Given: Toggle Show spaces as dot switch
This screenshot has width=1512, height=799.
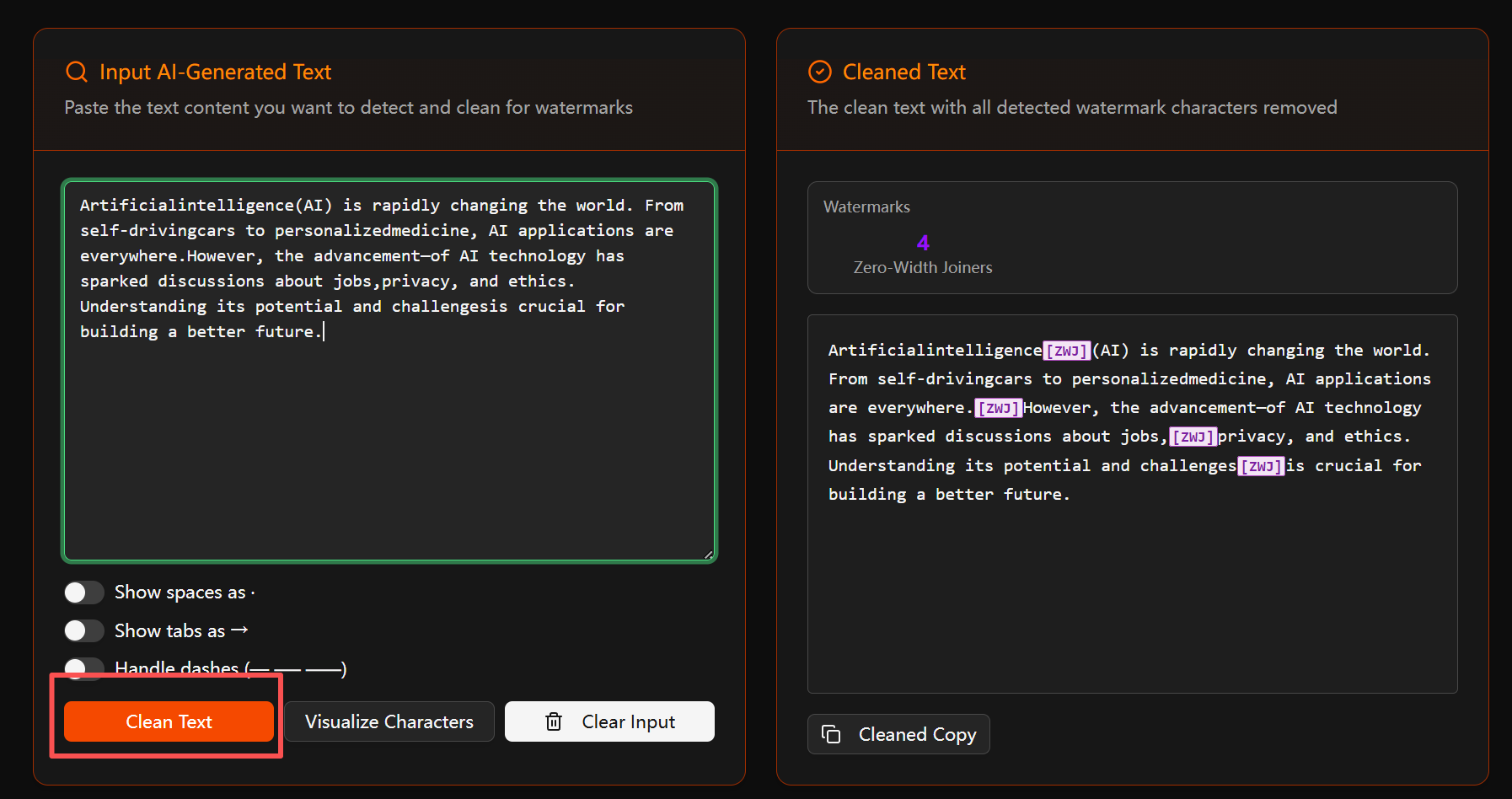Looking at the screenshot, I should coord(84,593).
